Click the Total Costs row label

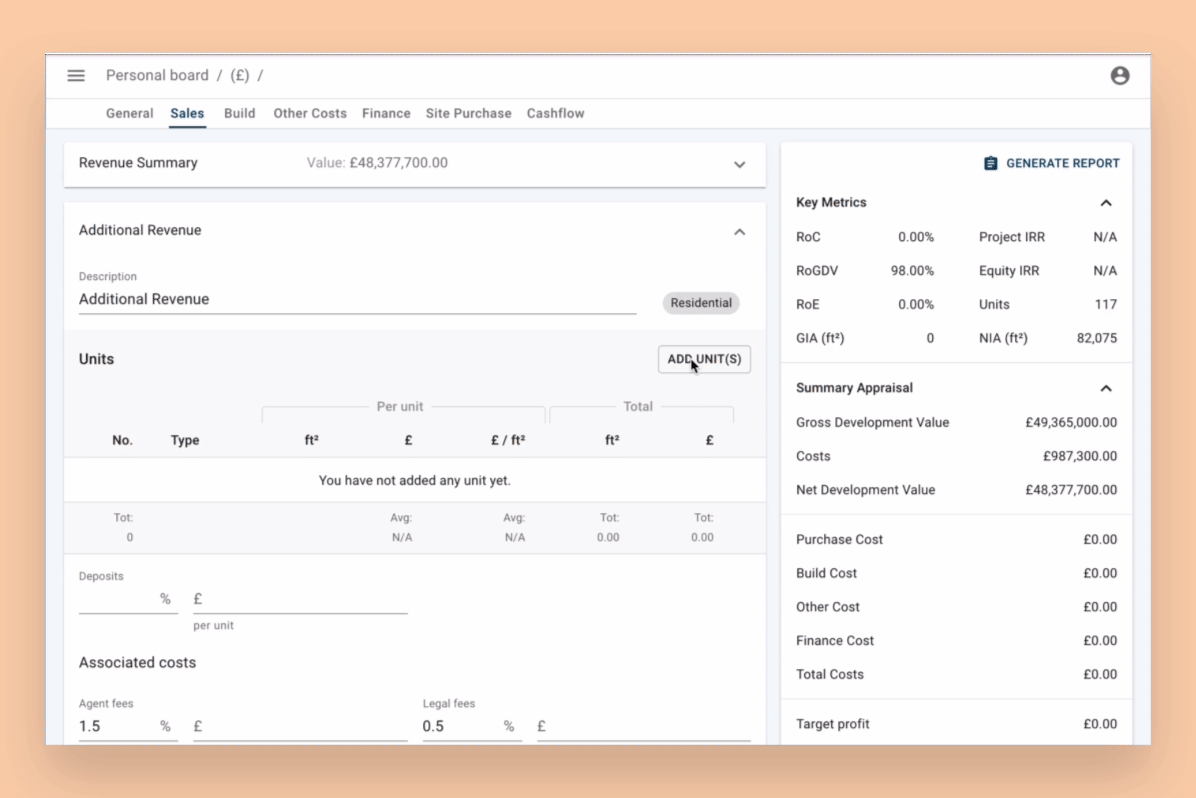click(829, 674)
